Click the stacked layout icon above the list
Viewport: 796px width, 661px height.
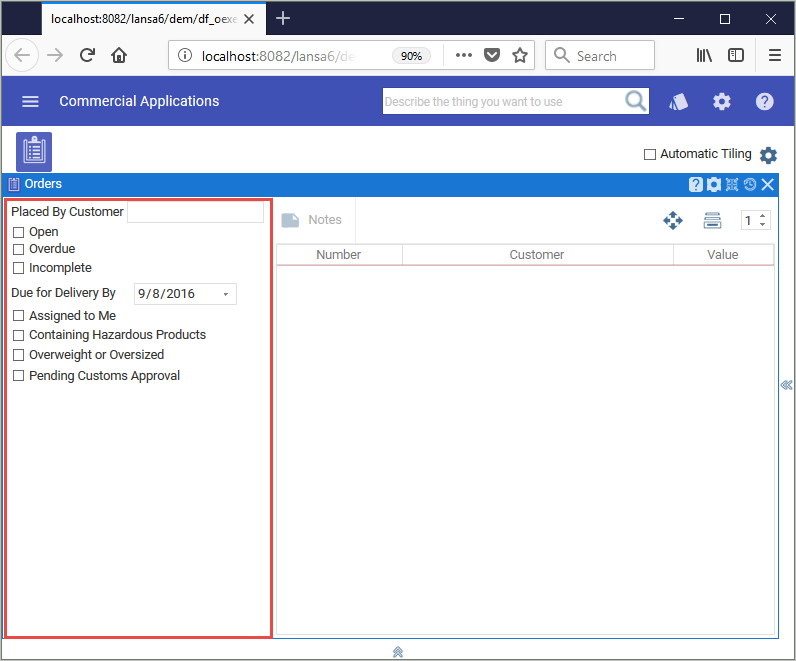[712, 220]
